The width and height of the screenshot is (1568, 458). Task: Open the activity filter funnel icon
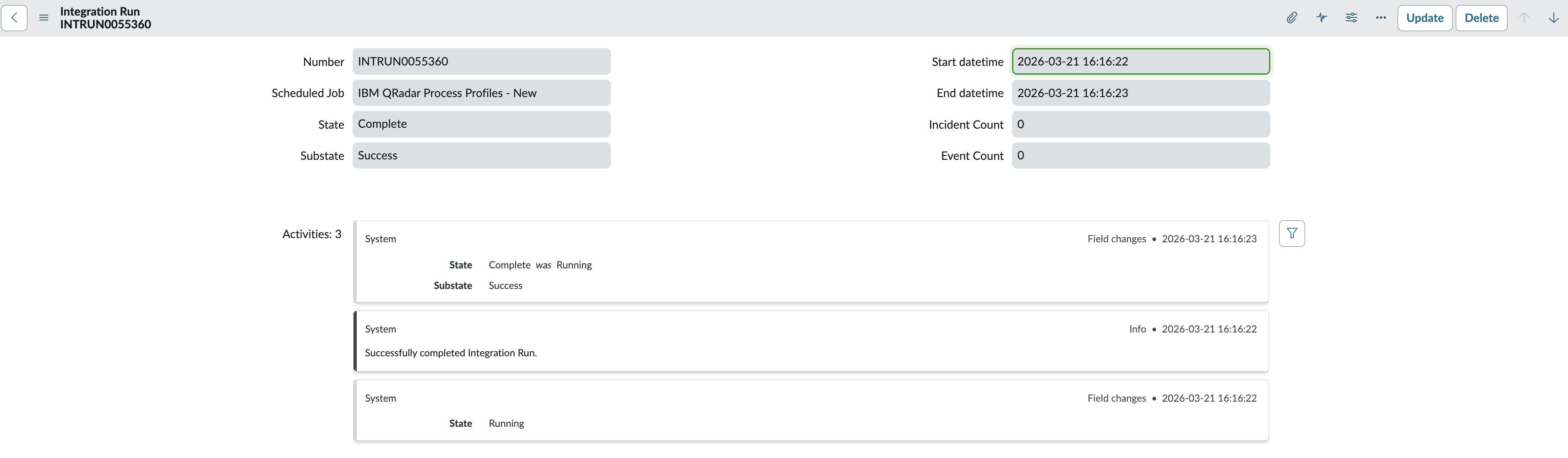click(x=1292, y=233)
